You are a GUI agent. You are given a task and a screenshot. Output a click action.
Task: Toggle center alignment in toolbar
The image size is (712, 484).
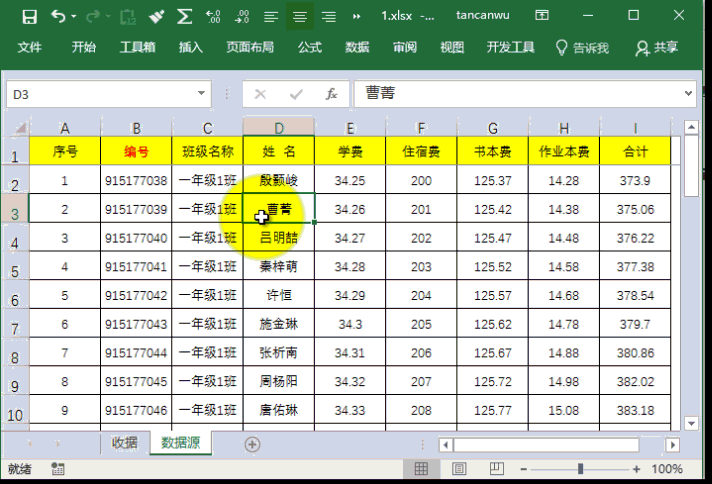point(299,16)
